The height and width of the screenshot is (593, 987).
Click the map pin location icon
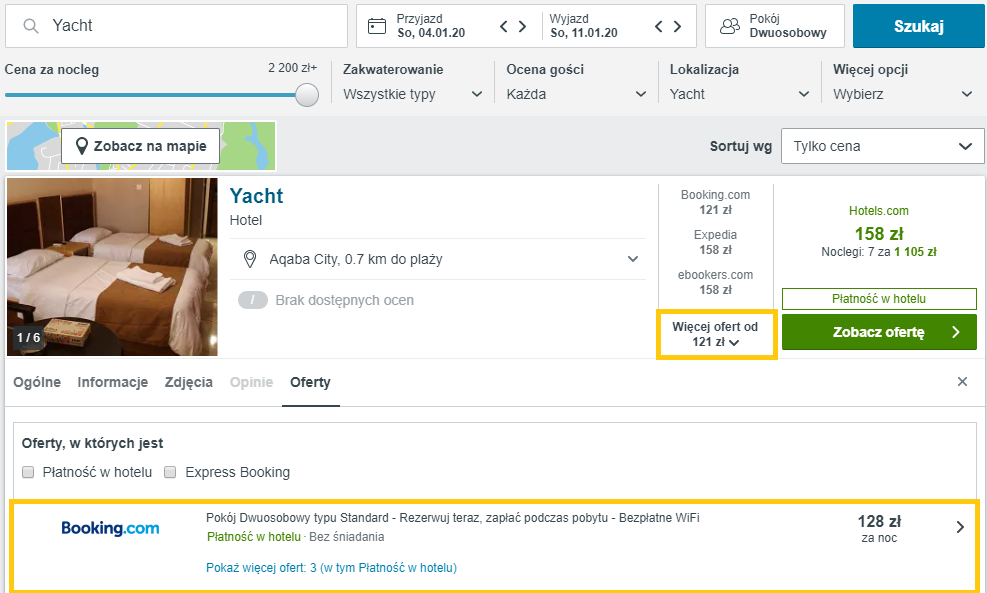point(250,259)
